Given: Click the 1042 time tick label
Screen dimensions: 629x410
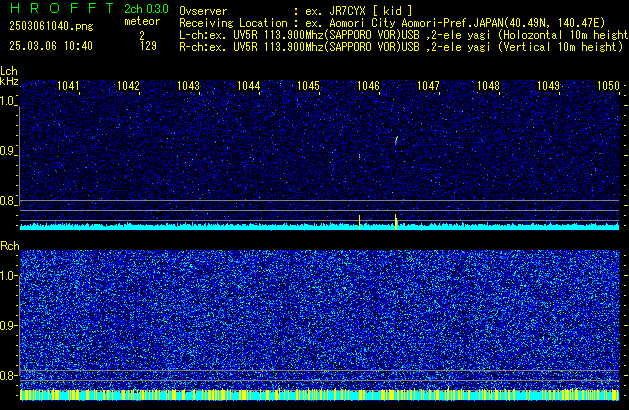Looking at the screenshot, I should point(128,86).
